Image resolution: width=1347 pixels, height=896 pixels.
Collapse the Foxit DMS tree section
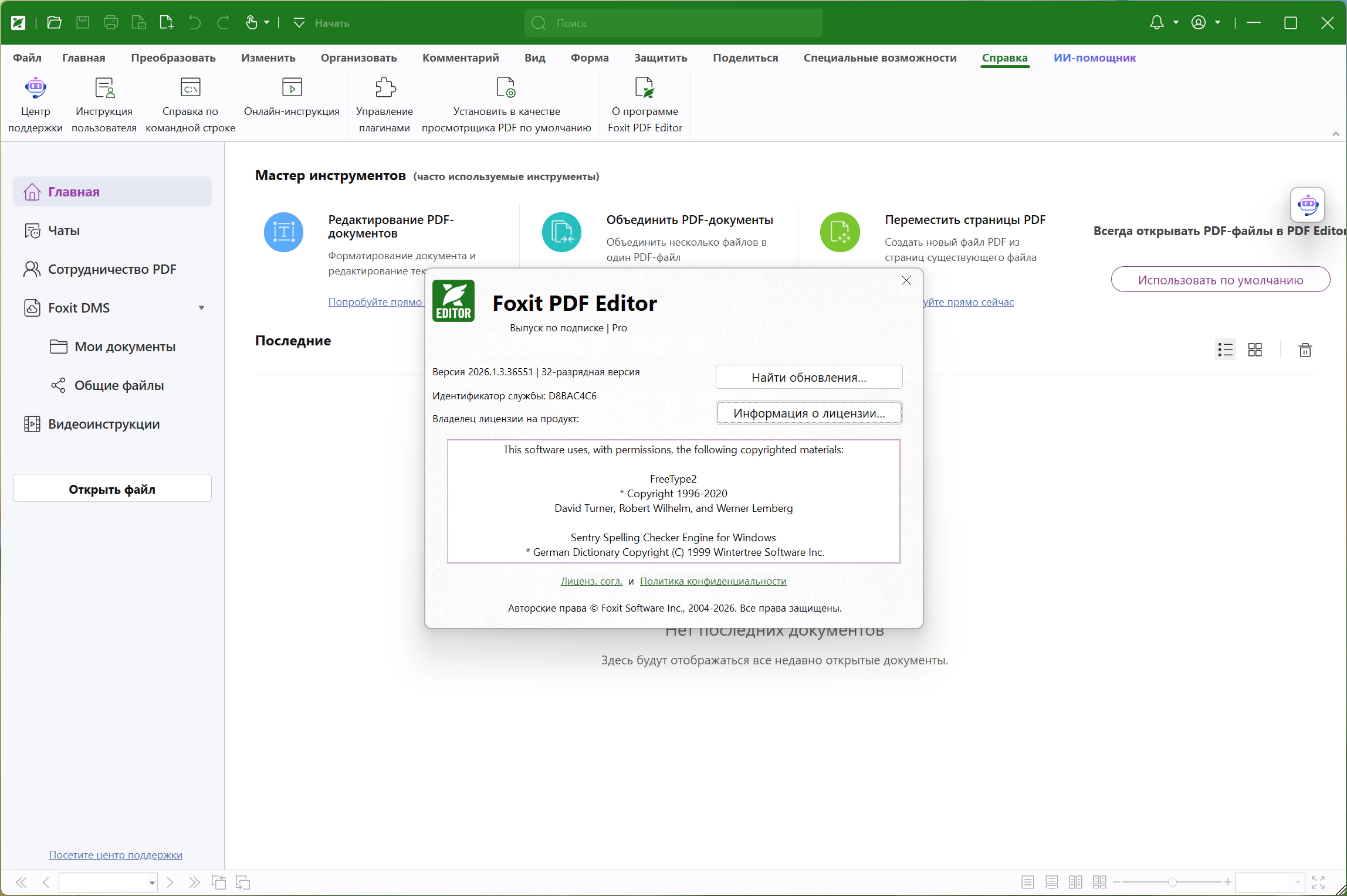[201, 308]
